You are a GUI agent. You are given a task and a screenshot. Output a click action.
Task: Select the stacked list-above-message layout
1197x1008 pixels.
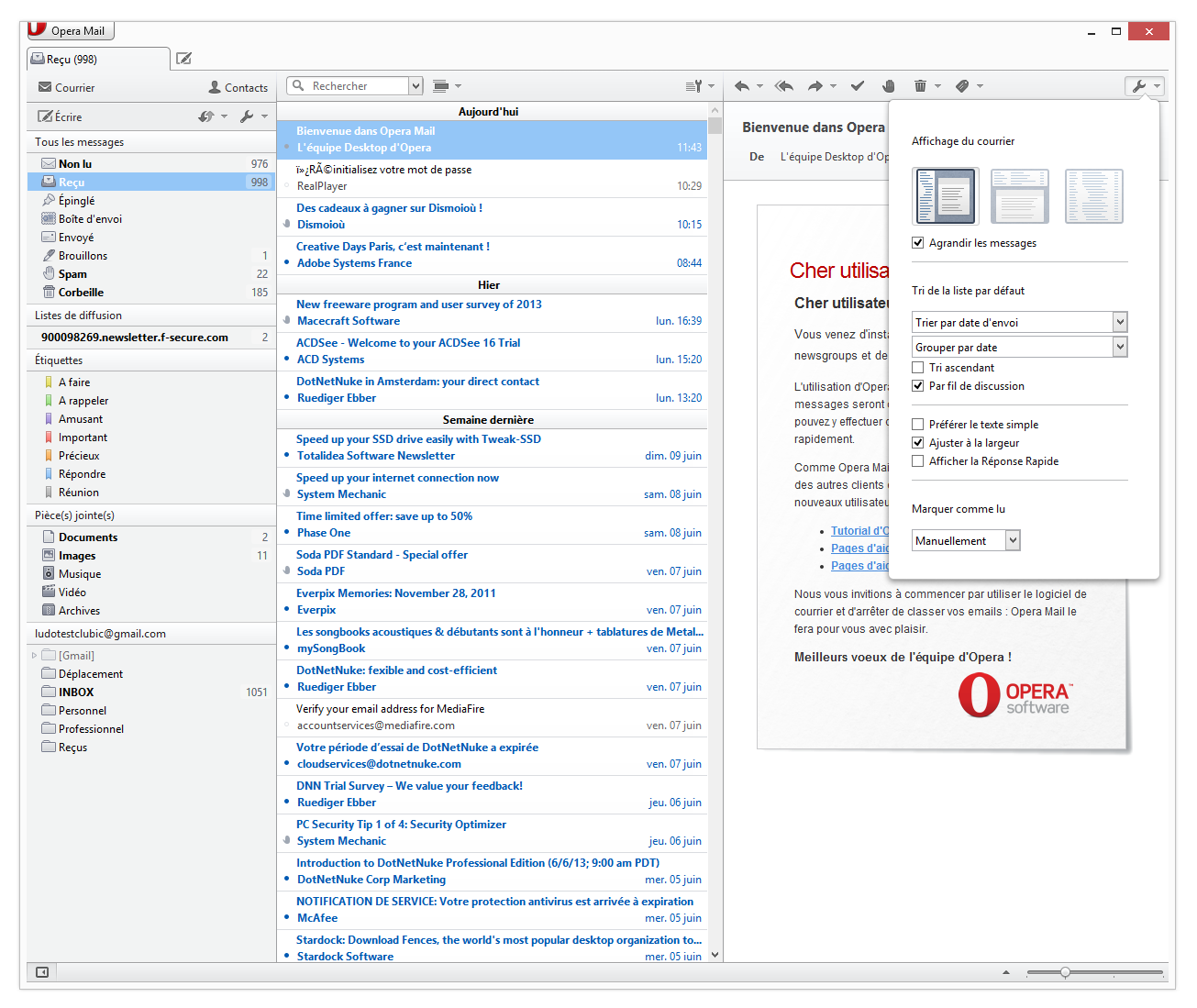[x=1020, y=196]
